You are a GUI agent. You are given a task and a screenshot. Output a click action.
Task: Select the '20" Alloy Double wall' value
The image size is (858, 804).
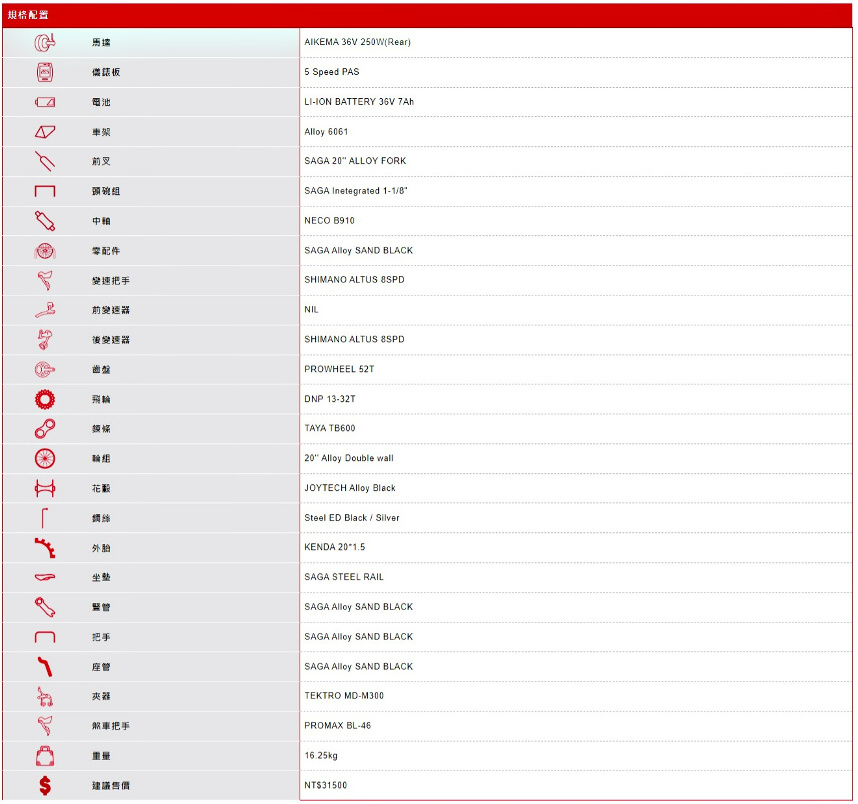pos(349,458)
